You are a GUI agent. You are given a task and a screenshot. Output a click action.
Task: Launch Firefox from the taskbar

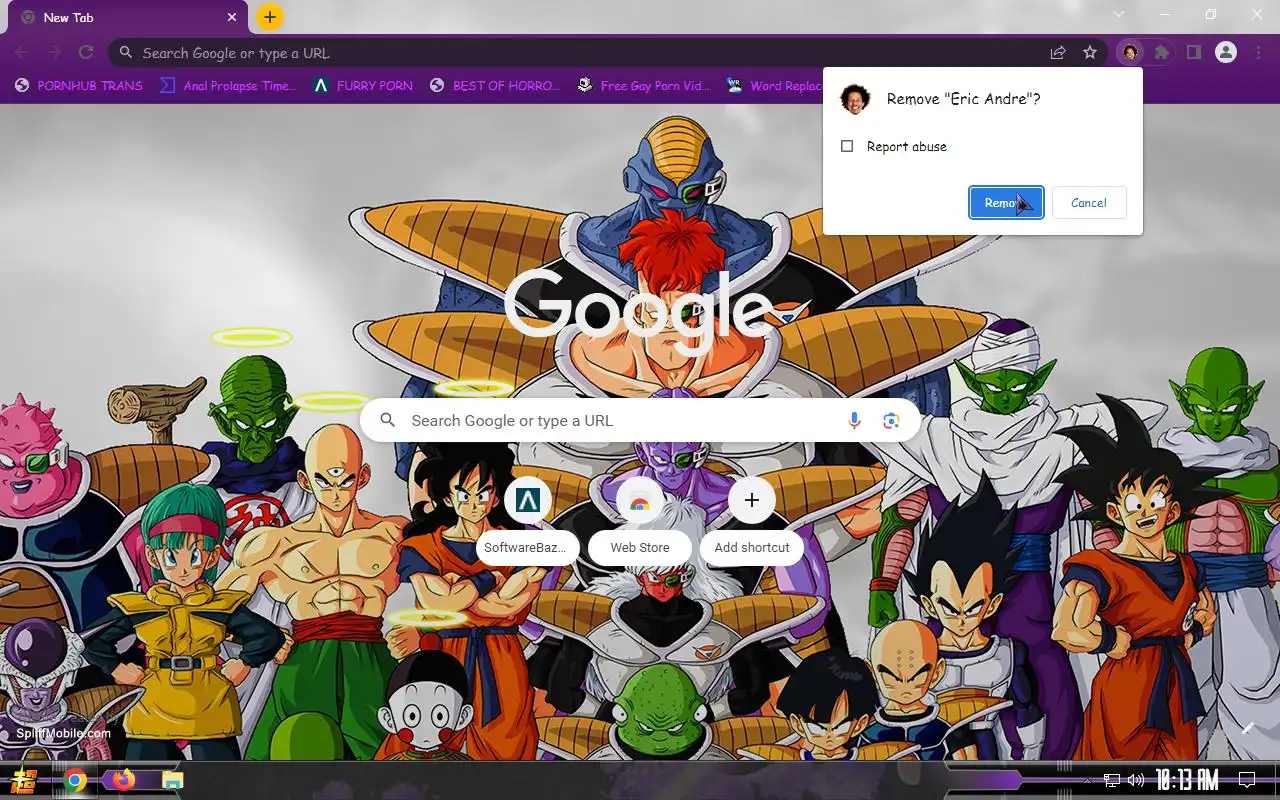point(124,779)
